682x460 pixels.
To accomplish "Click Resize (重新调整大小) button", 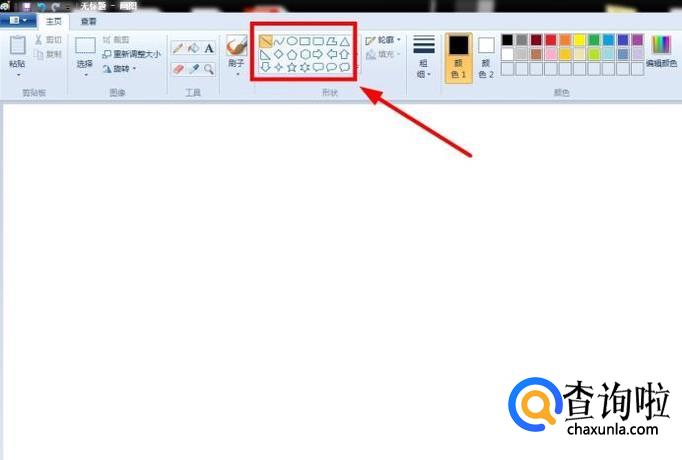I will (130, 54).
